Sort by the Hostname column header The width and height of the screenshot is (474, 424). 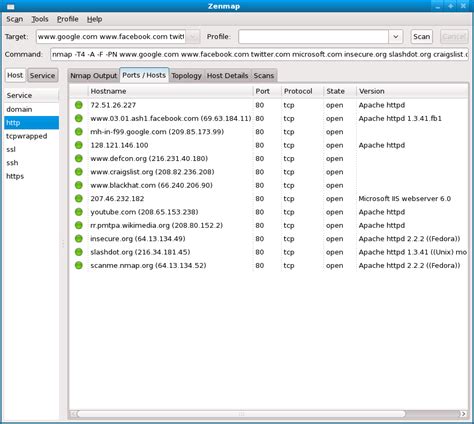(x=170, y=91)
